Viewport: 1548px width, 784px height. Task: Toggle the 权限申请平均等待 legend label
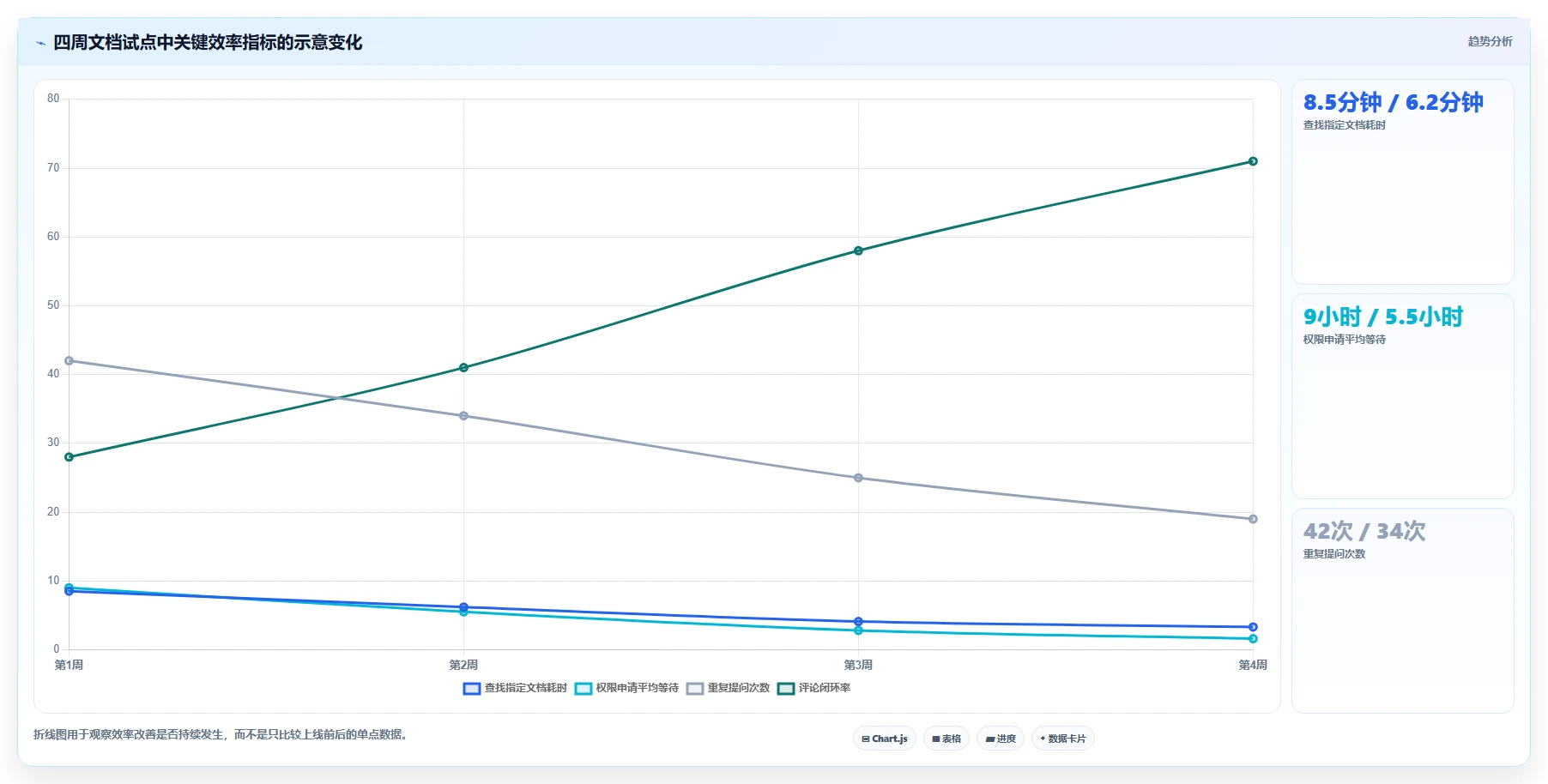click(x=638, y=688)
